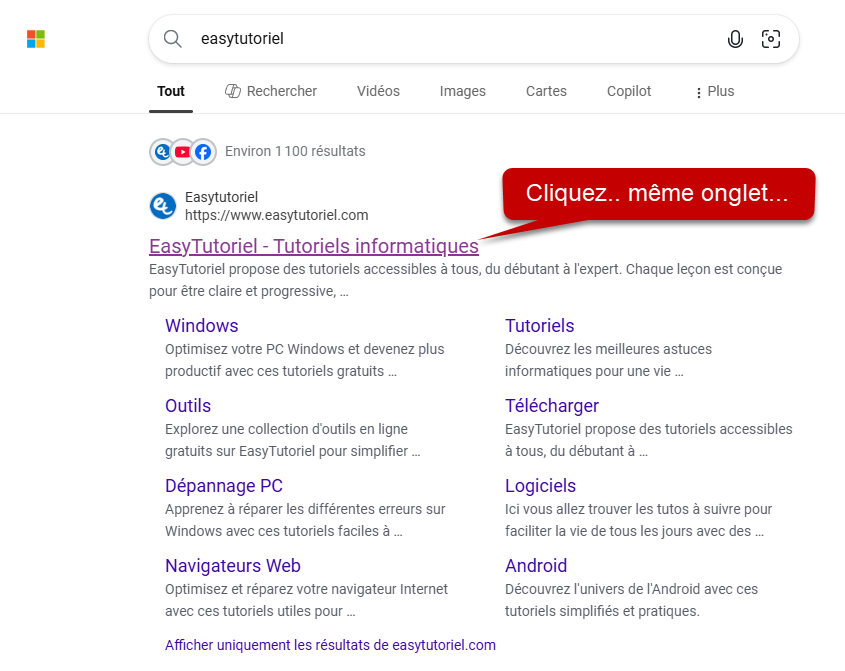Viewport: 845px width, 671px height.
Task: Open the Dépannage PC sitelink
Action: pos(224,486)
